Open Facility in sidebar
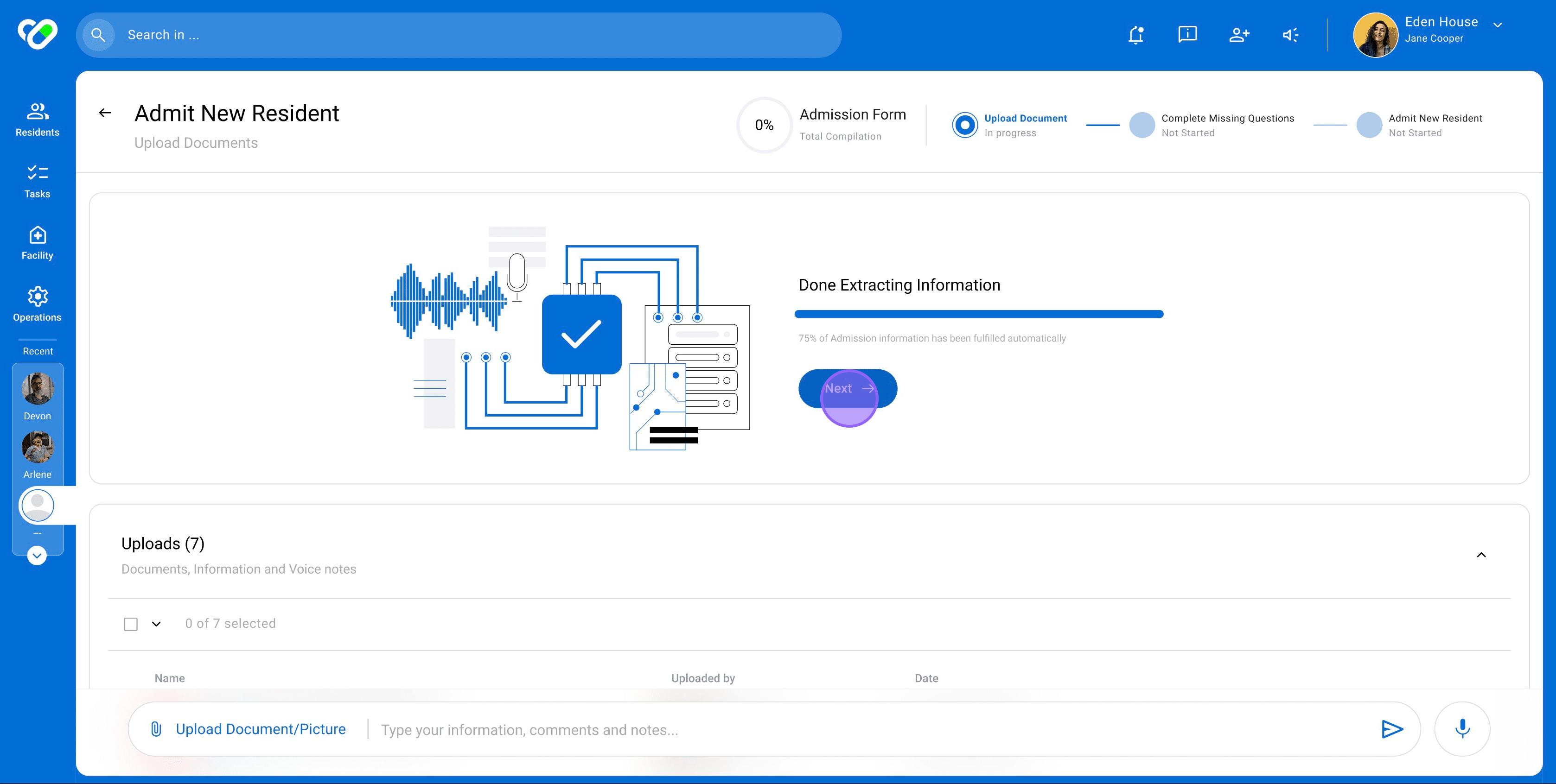Viewport: 1556px width, 784px height. tap(38, 243)
